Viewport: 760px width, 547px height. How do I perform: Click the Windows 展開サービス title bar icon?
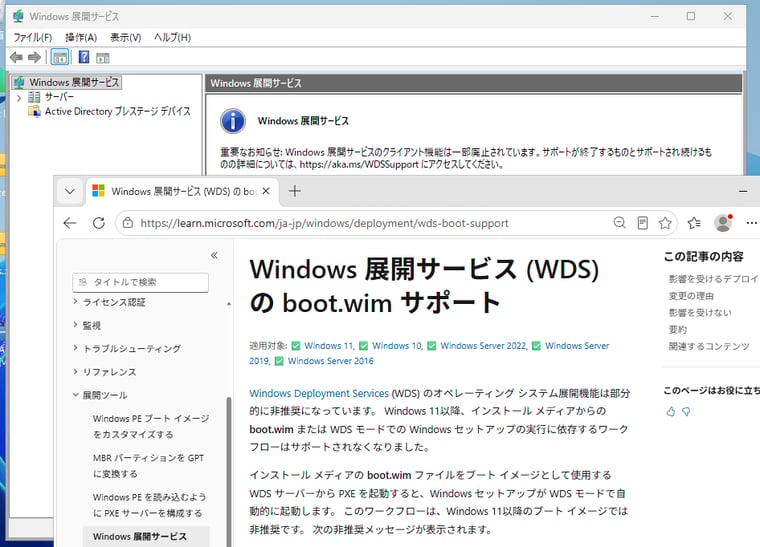pos(18,16)
